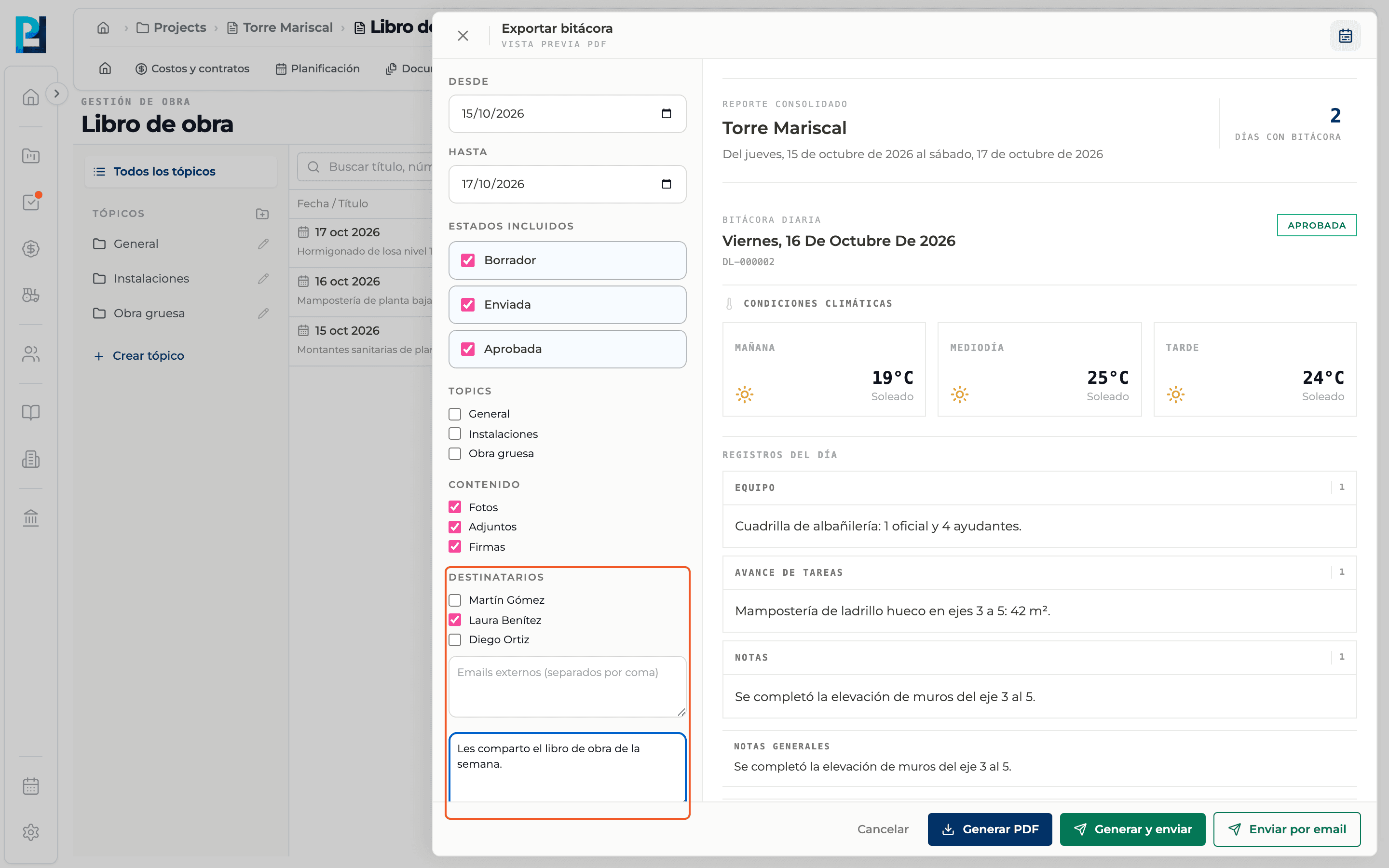Open the team people icon in sidebar
1389x868 pixels.
(x=30, y=354)
